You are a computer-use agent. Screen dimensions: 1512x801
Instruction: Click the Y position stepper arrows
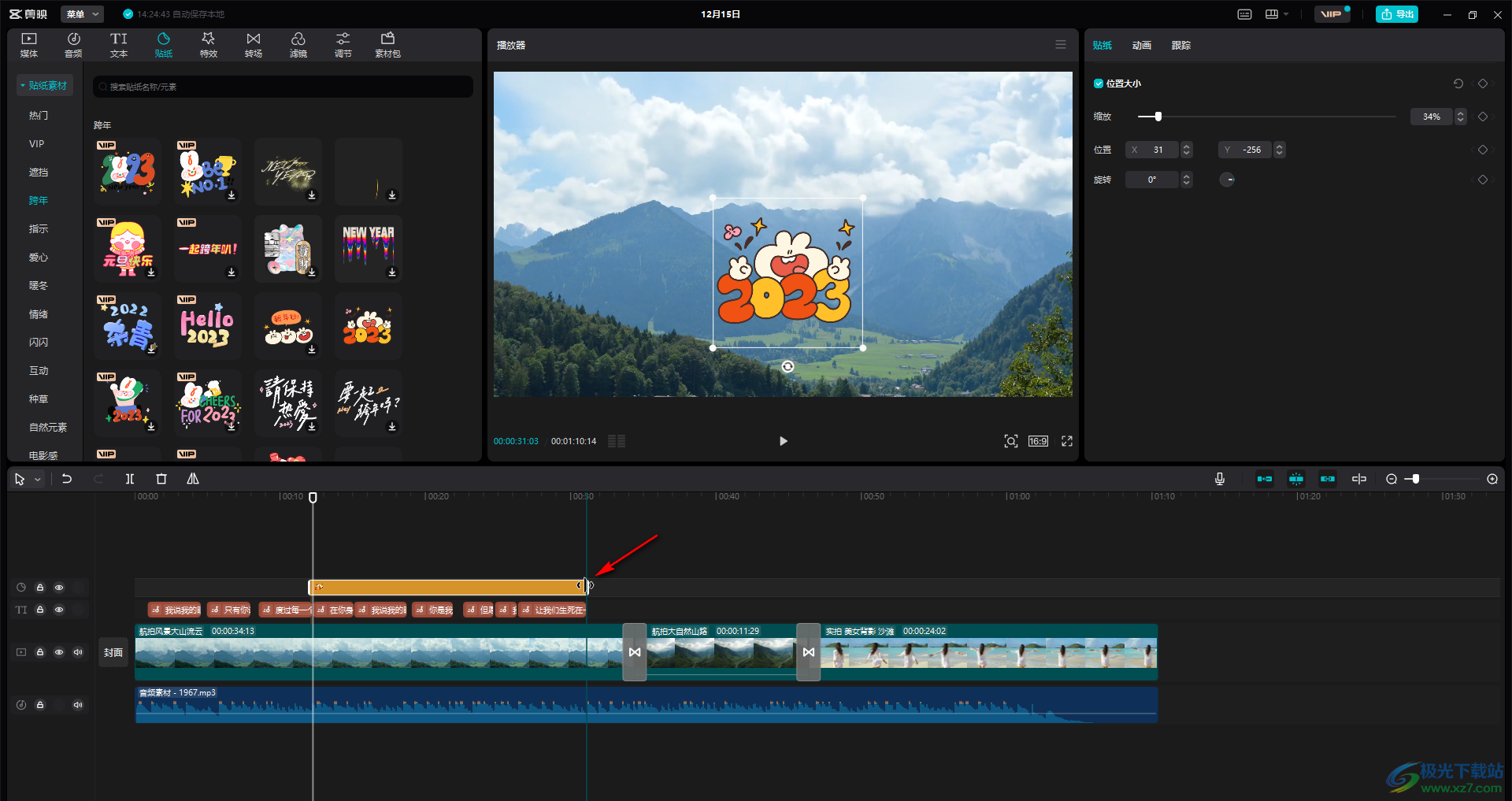click(x=1280, y=150)
